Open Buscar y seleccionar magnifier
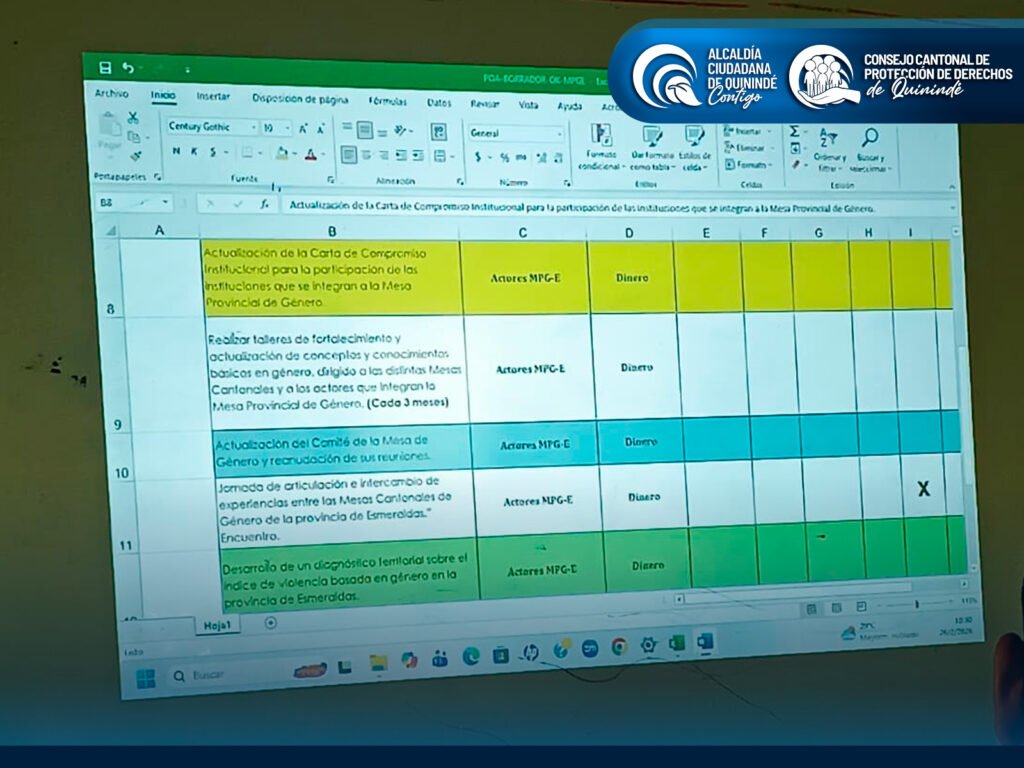Screen dimensions: 1024x768 coord(869,138)
